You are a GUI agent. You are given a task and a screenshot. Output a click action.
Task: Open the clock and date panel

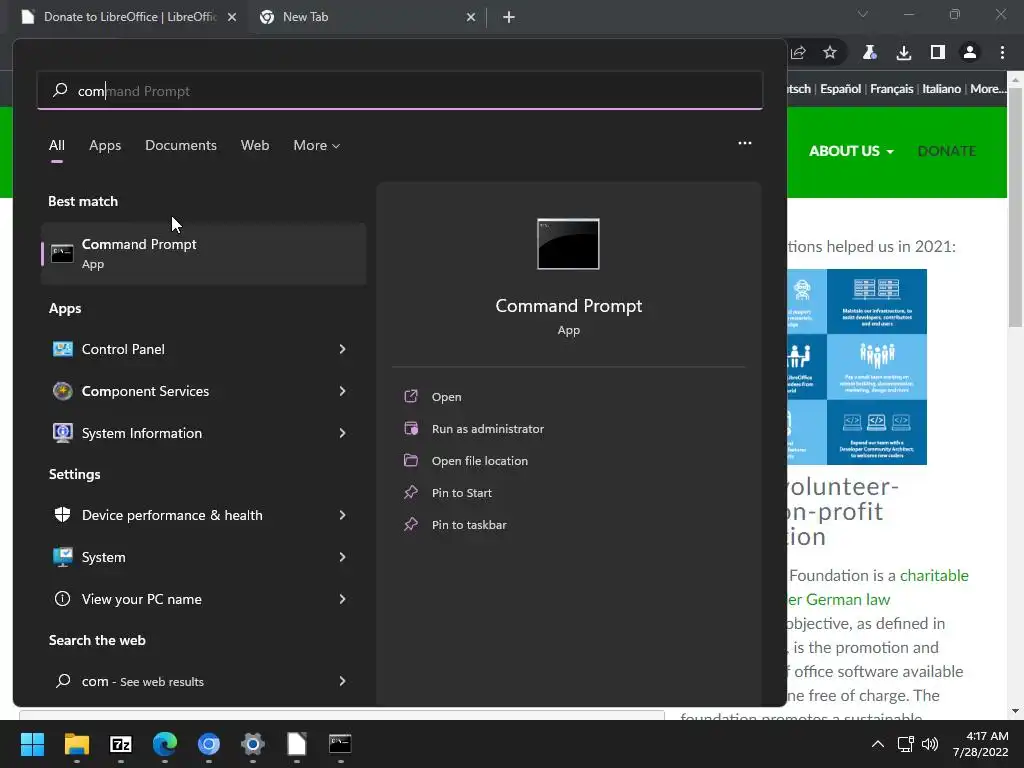(x=980, y=744)
